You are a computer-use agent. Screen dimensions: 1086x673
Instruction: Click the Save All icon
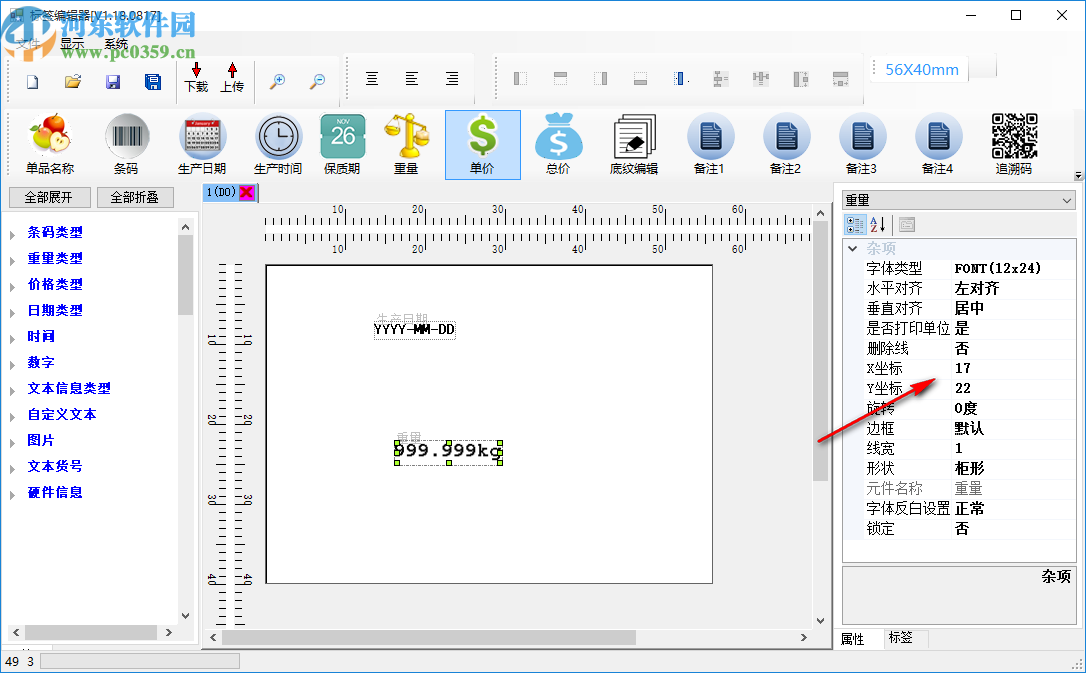pos(152,82)
